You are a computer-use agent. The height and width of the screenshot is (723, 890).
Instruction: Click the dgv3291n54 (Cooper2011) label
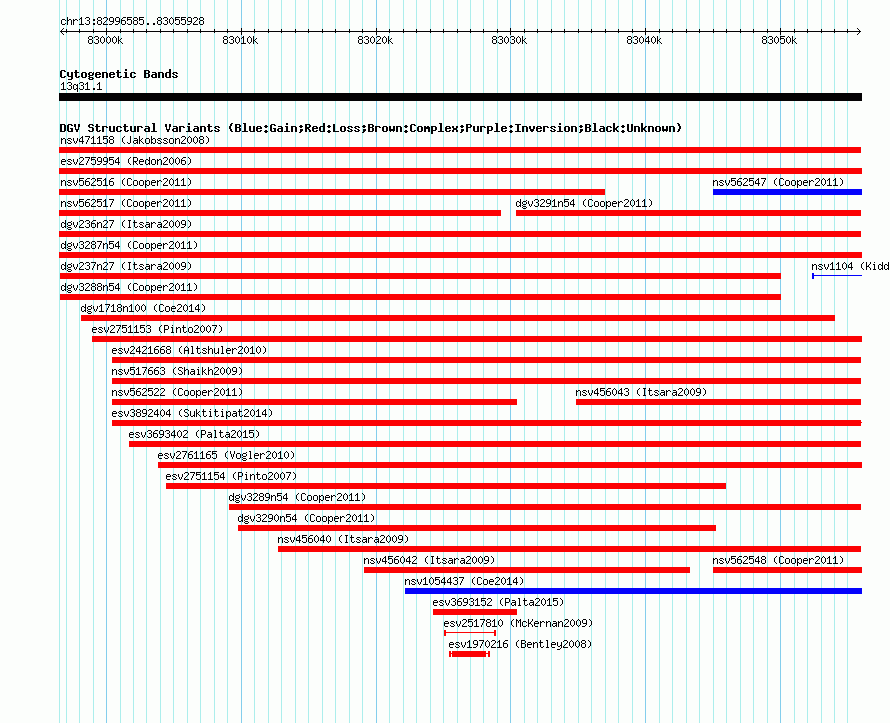[x=584, y=203]
